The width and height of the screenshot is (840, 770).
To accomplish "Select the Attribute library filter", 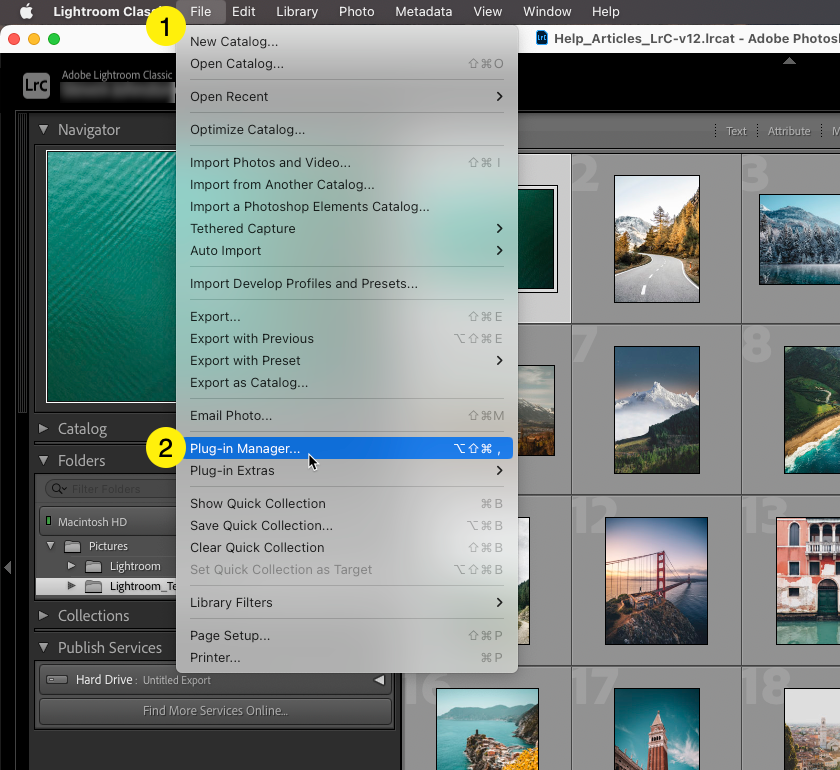I will tap(789, 131).
